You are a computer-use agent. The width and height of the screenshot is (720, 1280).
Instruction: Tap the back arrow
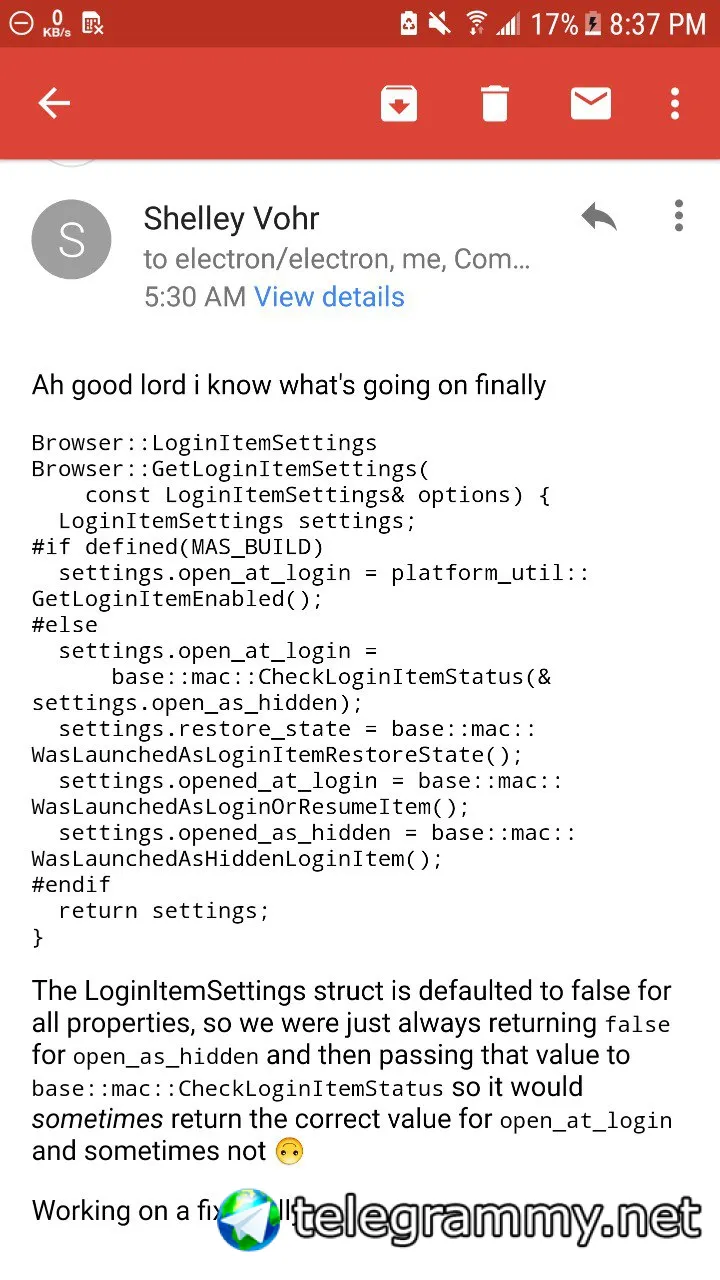tap(54, 103)
